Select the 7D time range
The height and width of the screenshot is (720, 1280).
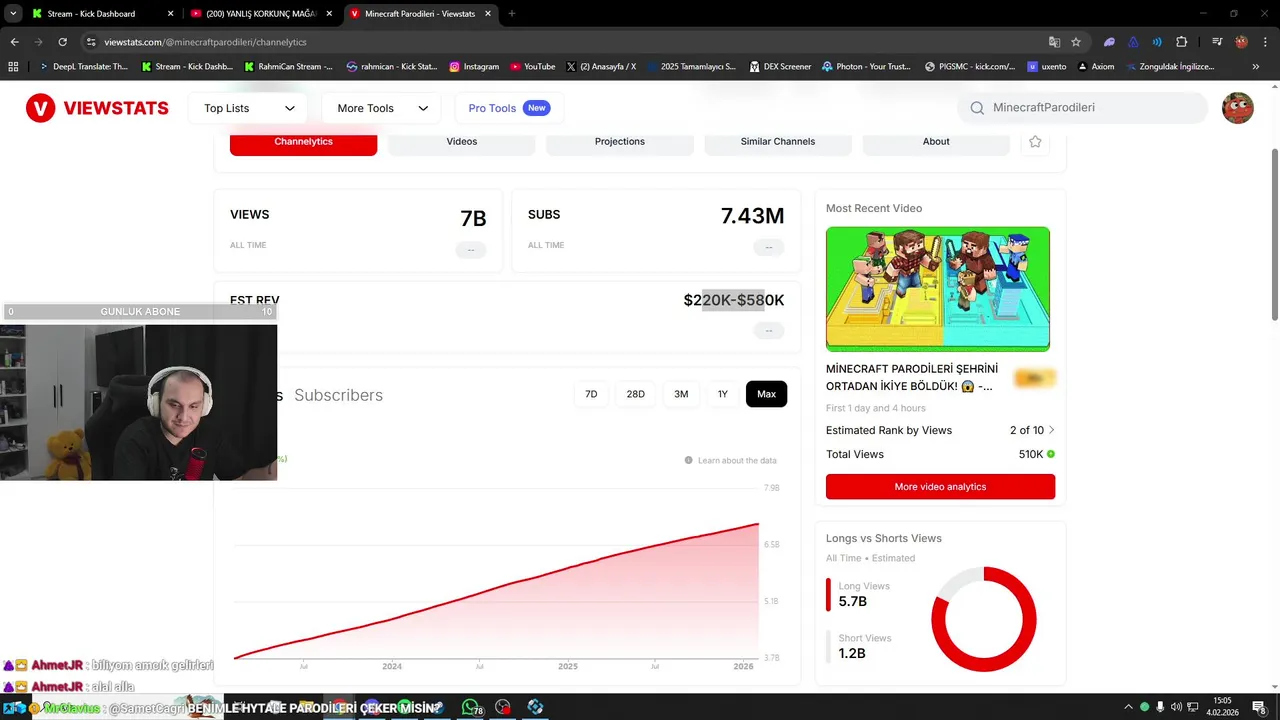[591, 394]
